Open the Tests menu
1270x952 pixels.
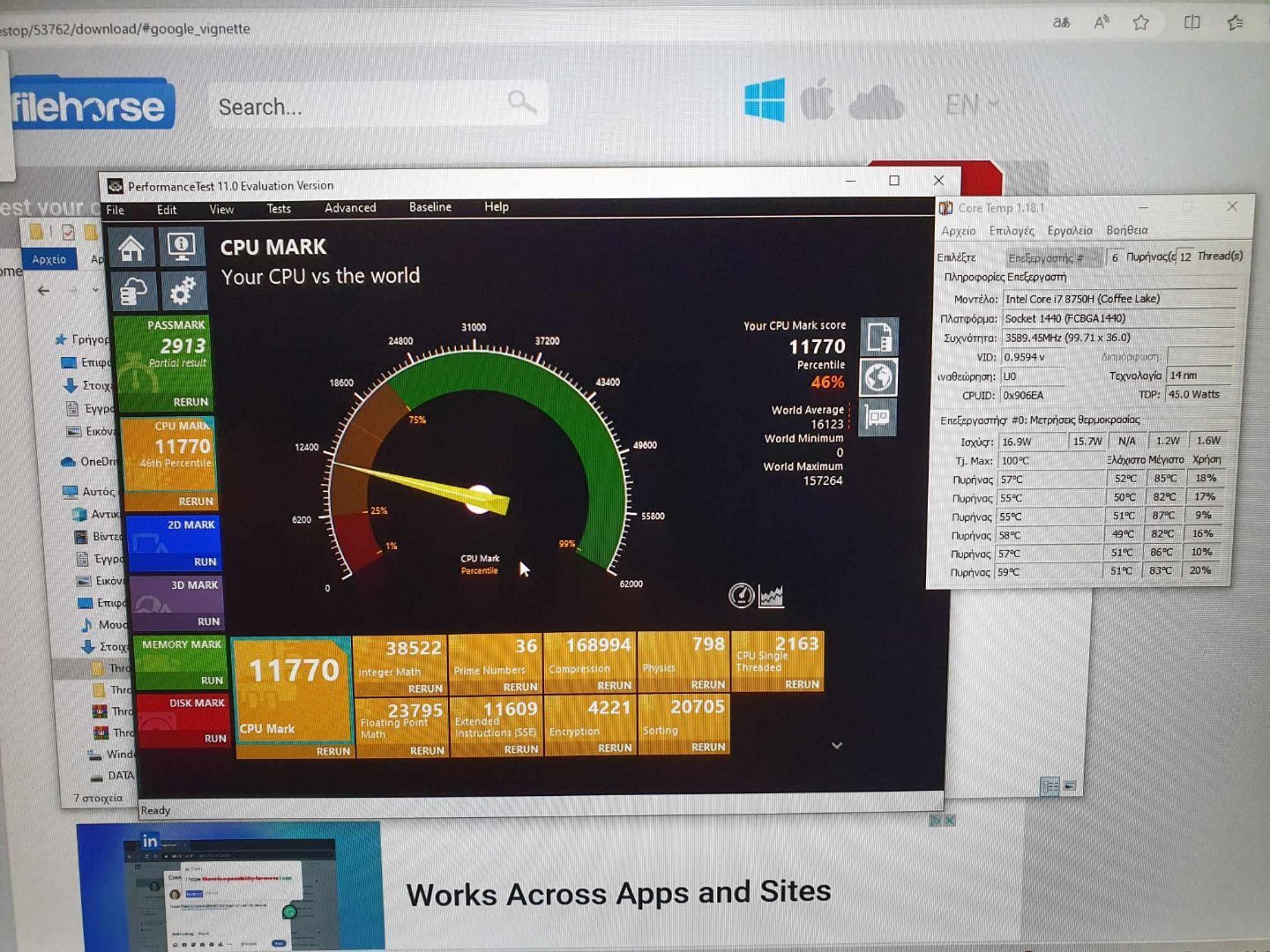[279, 209]
